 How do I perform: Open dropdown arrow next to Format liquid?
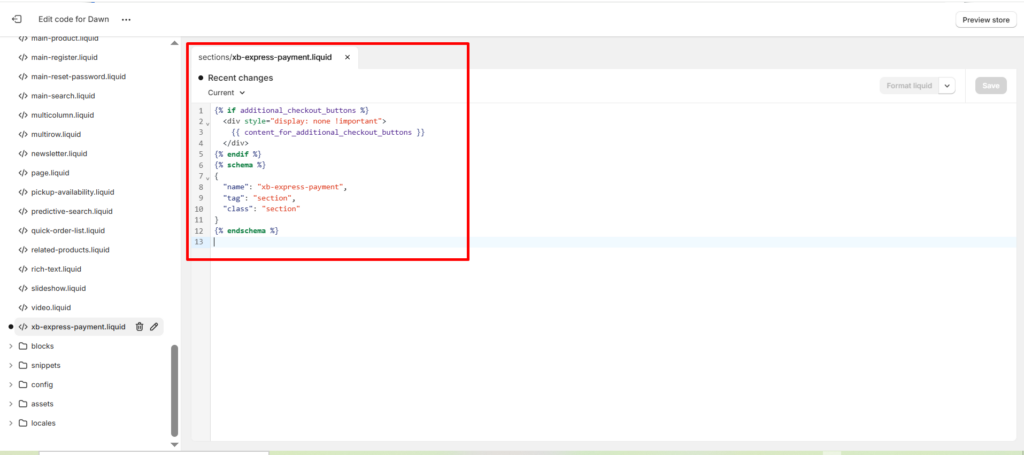pos(947,86)
